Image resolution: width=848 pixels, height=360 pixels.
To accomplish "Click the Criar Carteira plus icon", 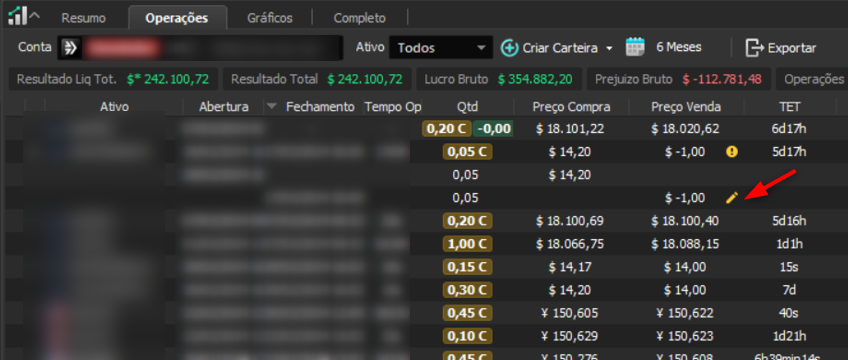I will pyautogui.click(x=509, y=48).
